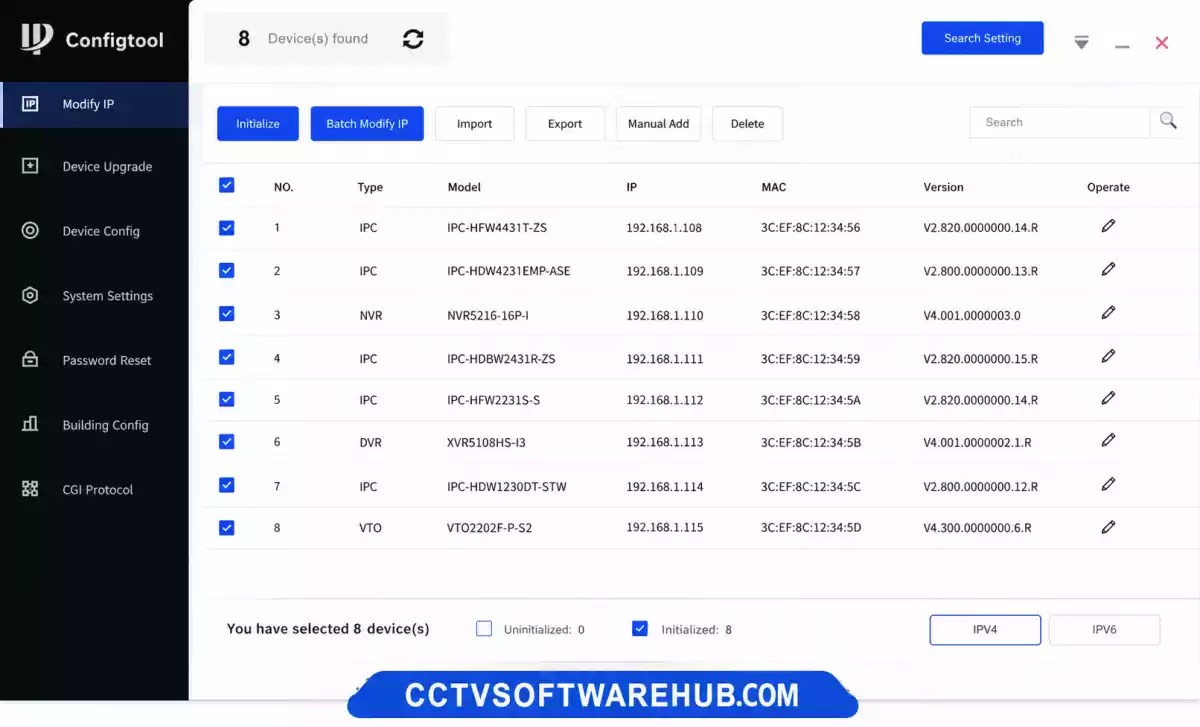Image resolution: width=1200 pixels, height=727 pixels.
Task: Click the Import button
Action: point(474,123)
